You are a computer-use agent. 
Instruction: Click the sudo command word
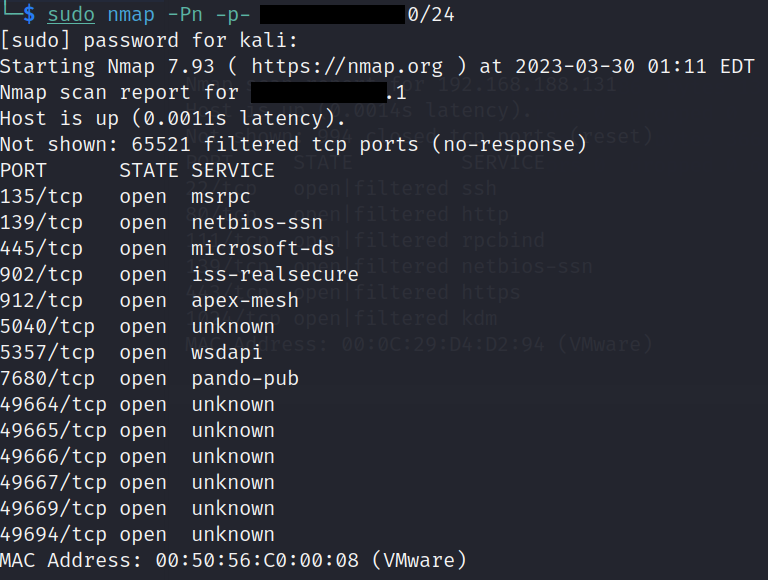(x=71, y=14)
